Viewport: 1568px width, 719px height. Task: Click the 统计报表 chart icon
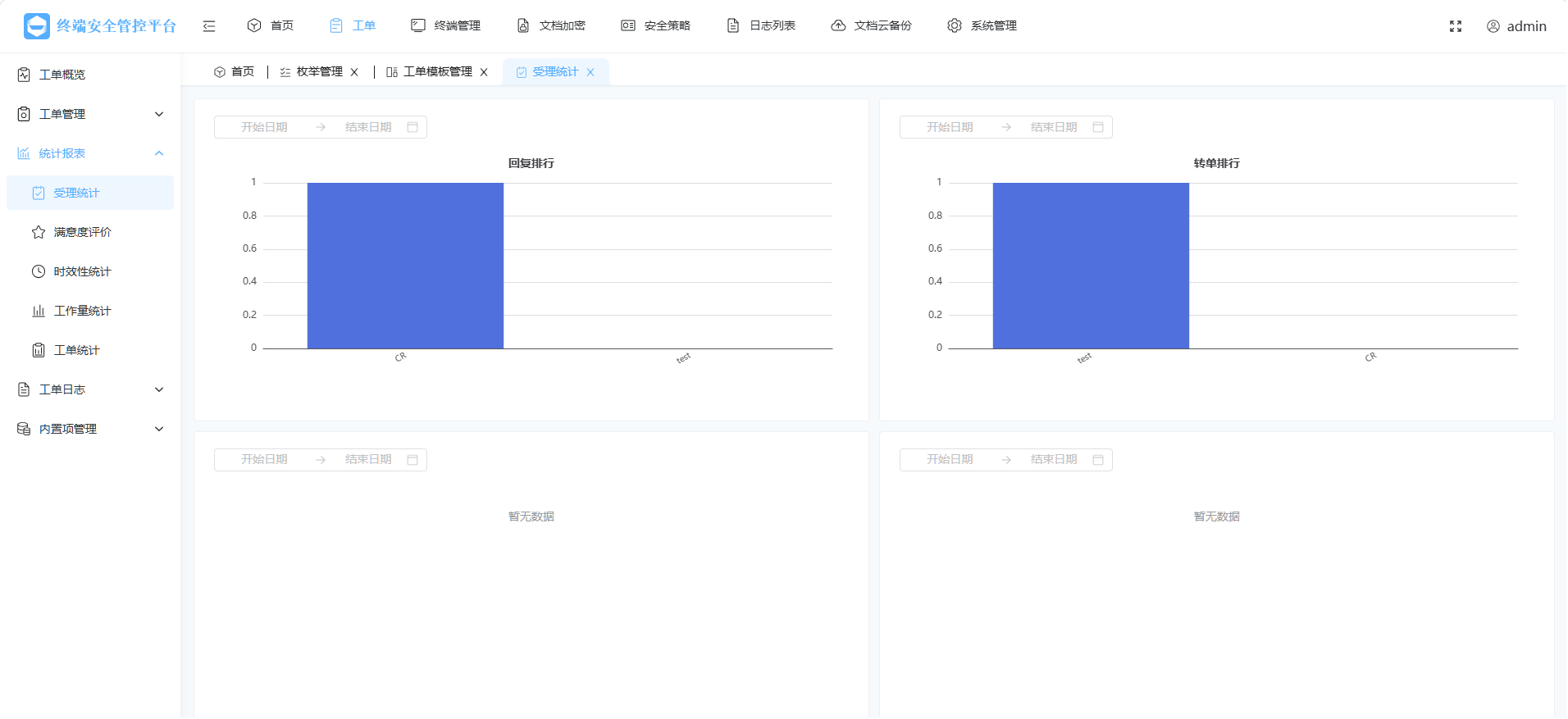tap(24, 153)
